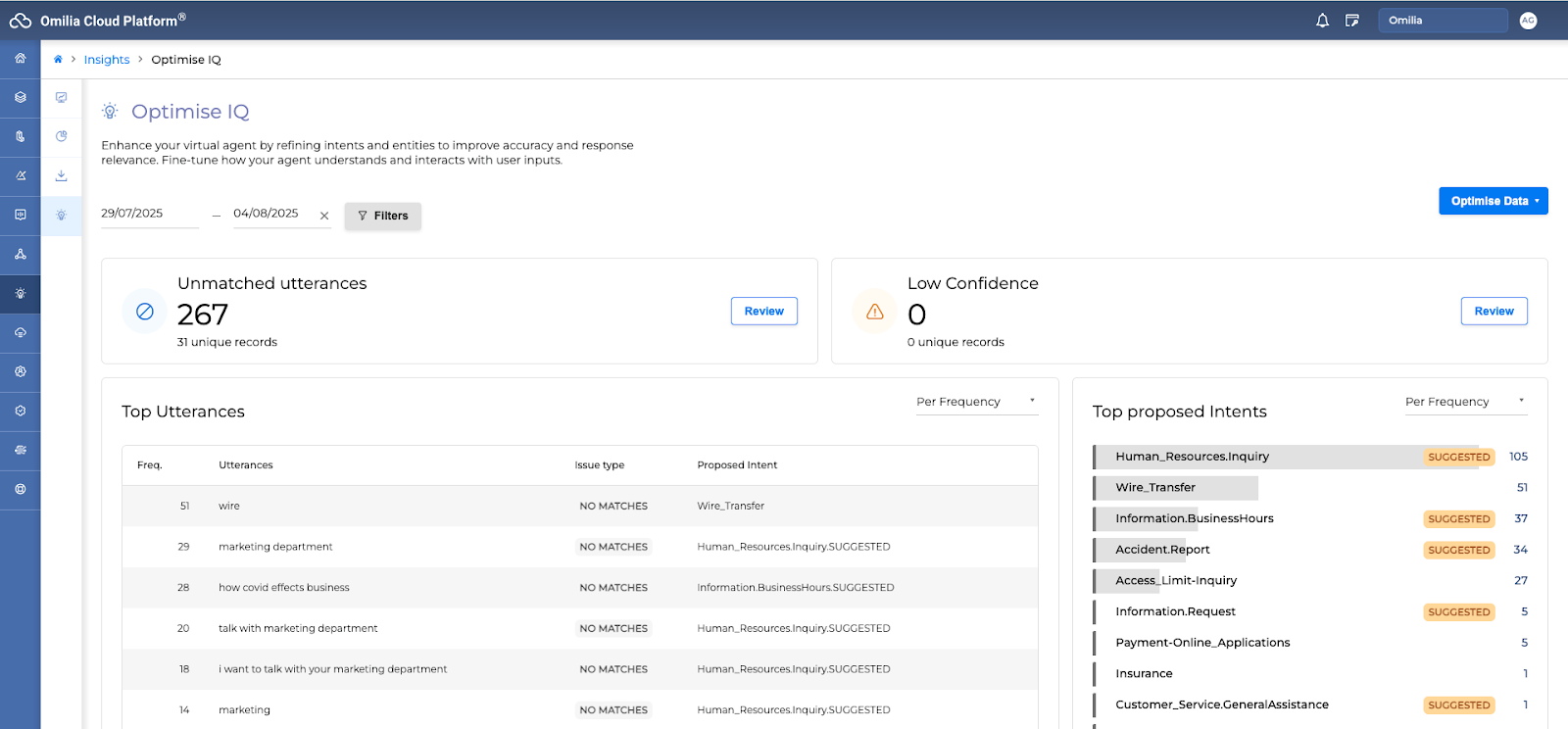This screenshot has width=1568, height=729.
Task: Go to home via breadcrumb house icon
Action: coord(58,60)
